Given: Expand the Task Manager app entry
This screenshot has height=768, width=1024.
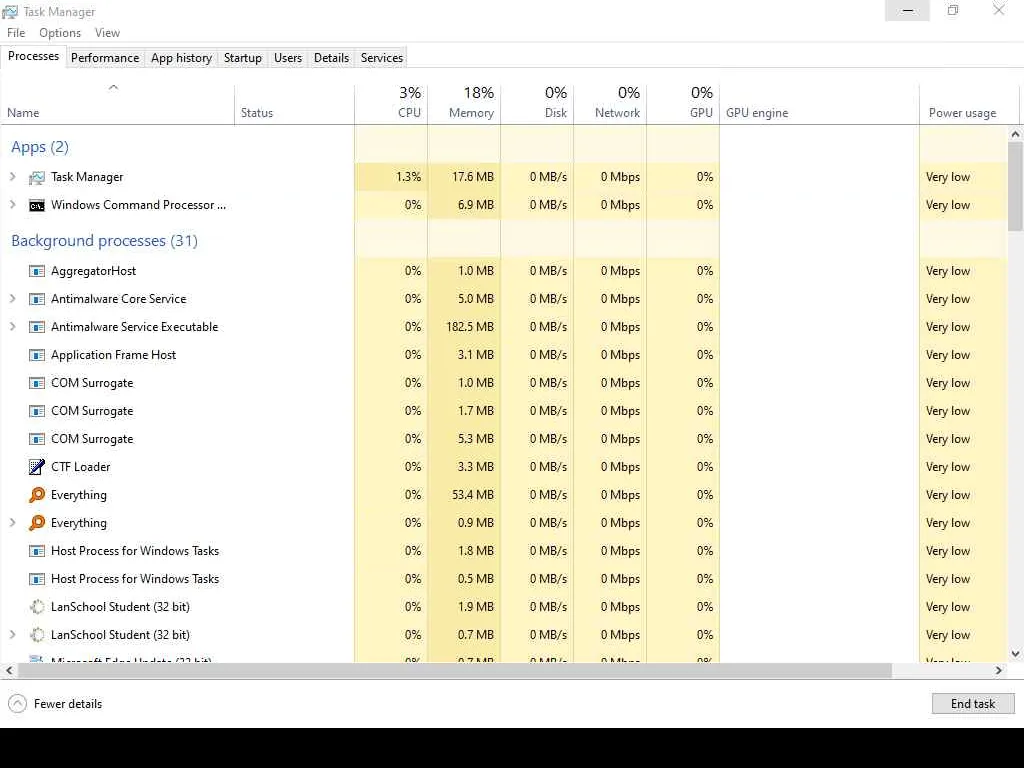Looking at the screenshot, I should [12, 177].
